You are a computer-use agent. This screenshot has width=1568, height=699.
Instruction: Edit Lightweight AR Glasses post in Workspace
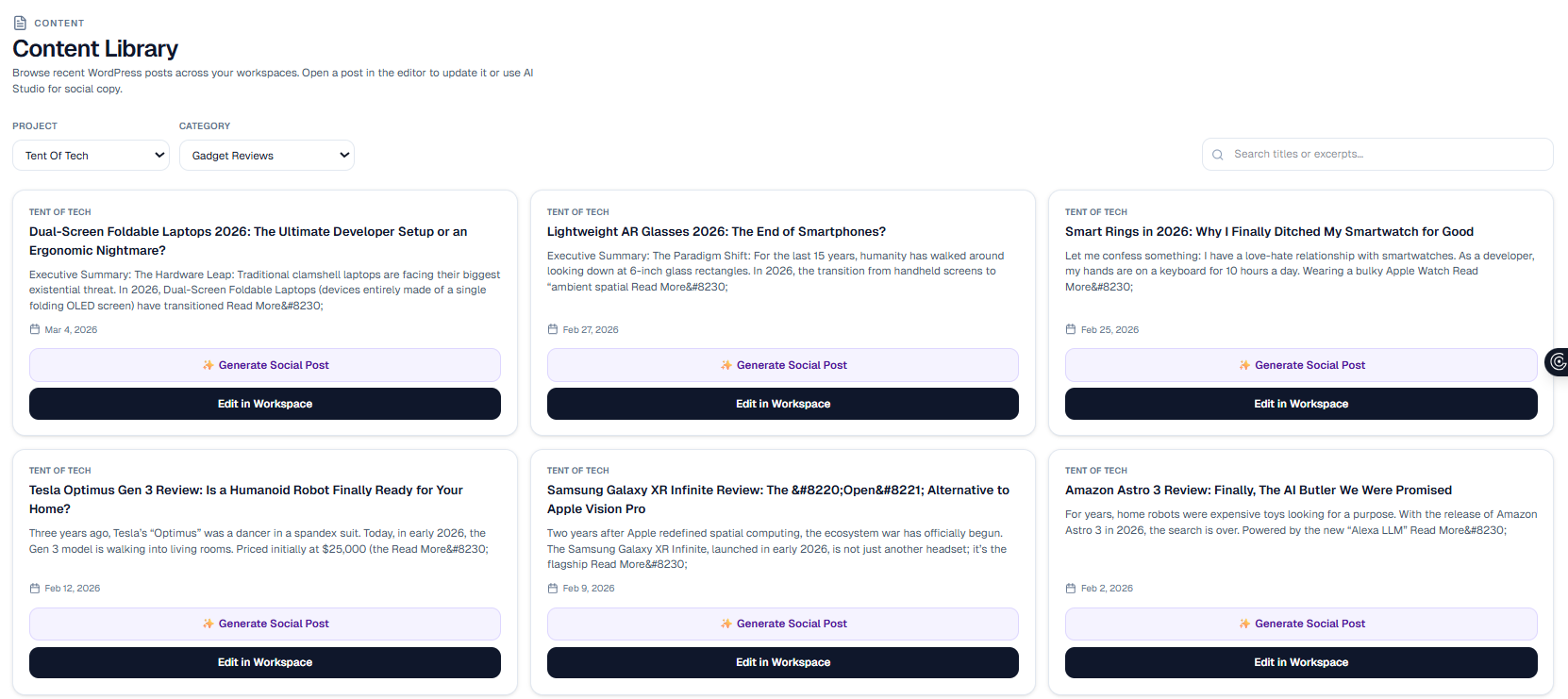click(x=783, y=404)
